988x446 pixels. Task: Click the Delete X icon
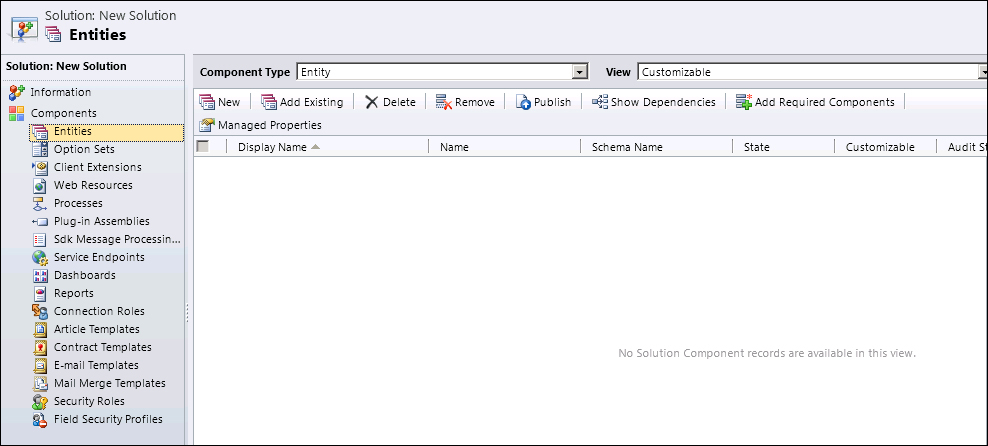pyautogui.click(x=371, y=102)
